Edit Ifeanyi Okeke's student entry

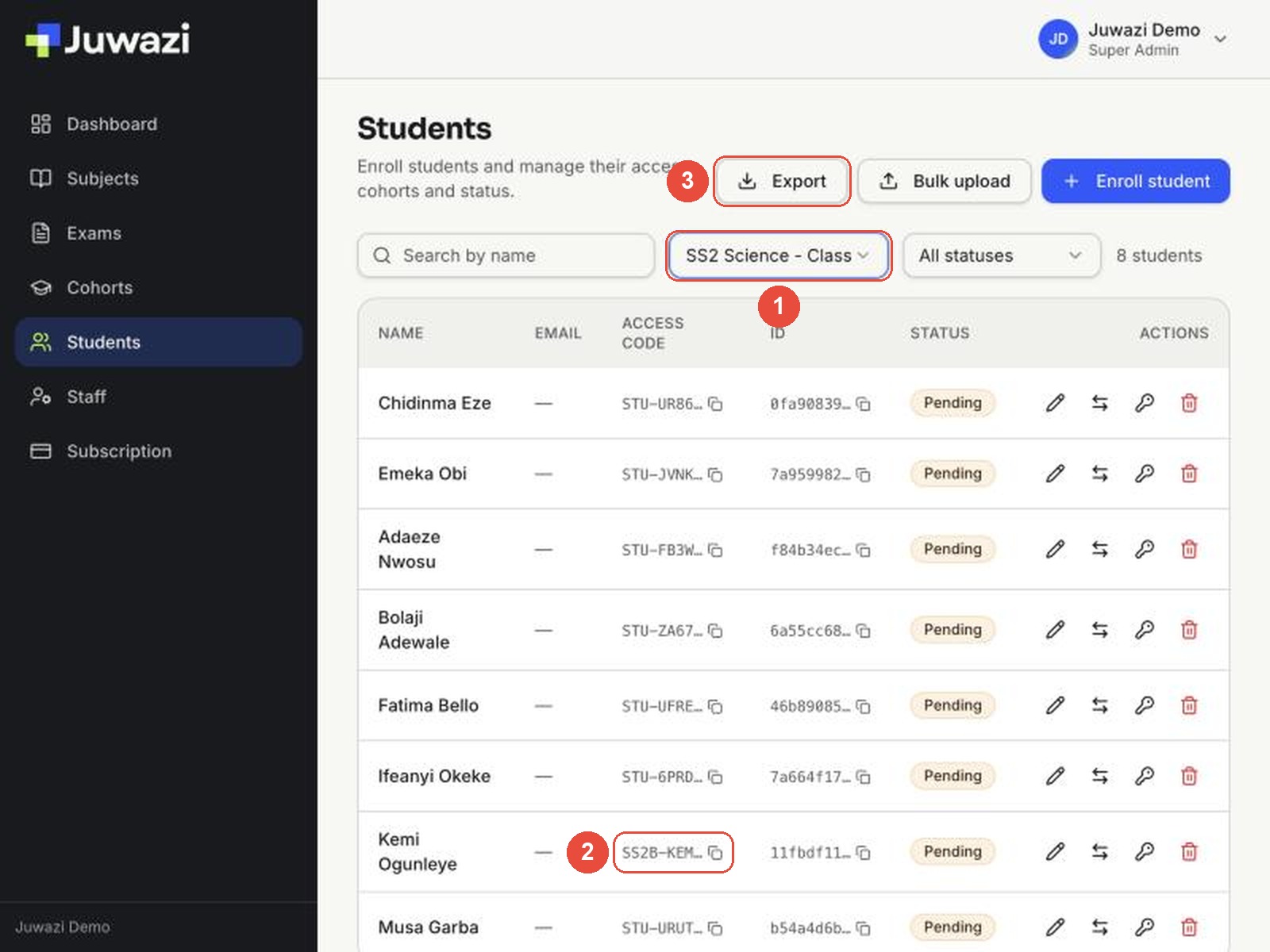(1055, 776)
